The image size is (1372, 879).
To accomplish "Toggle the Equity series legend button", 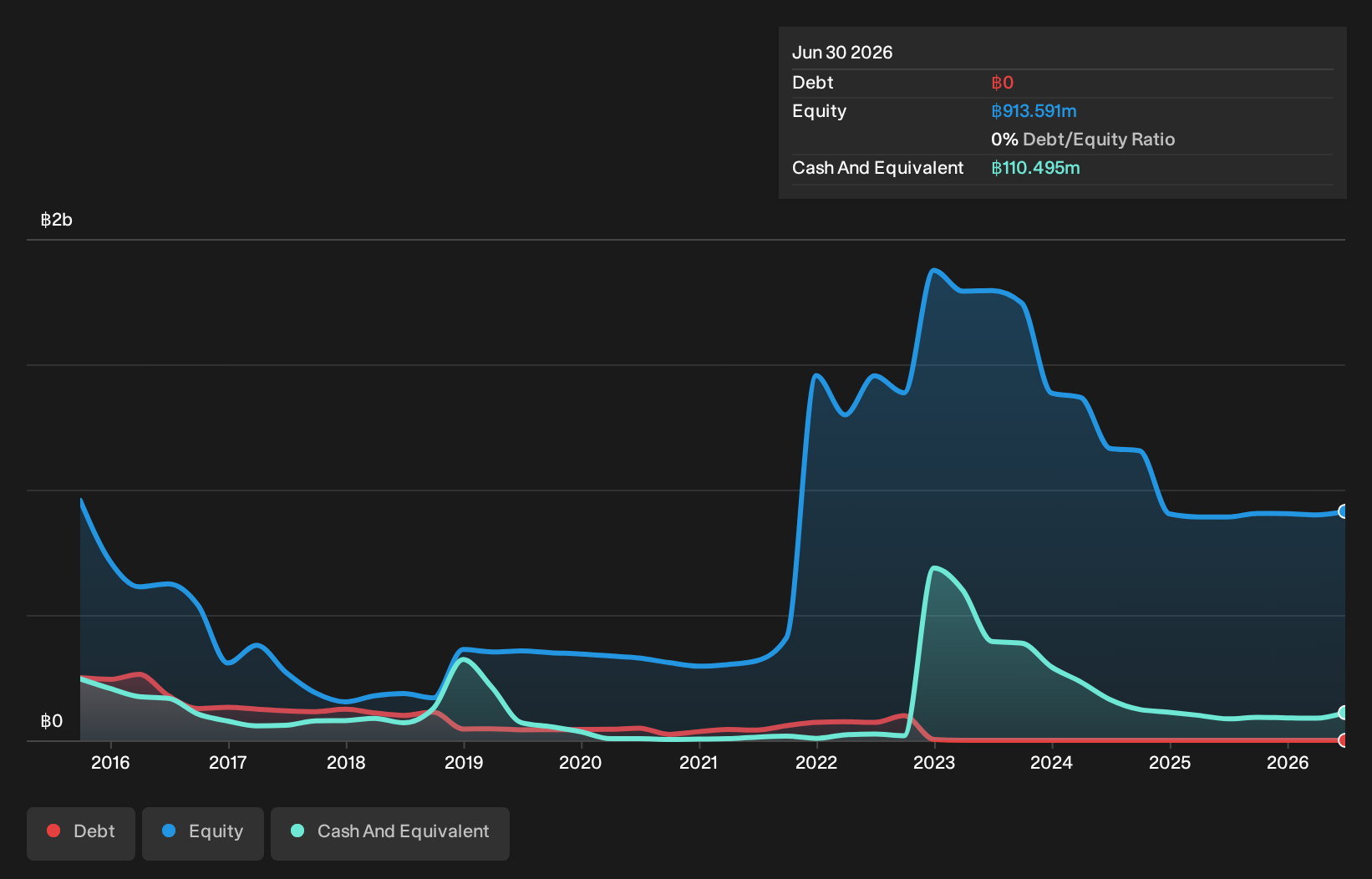I will click(x=203, y=833).
